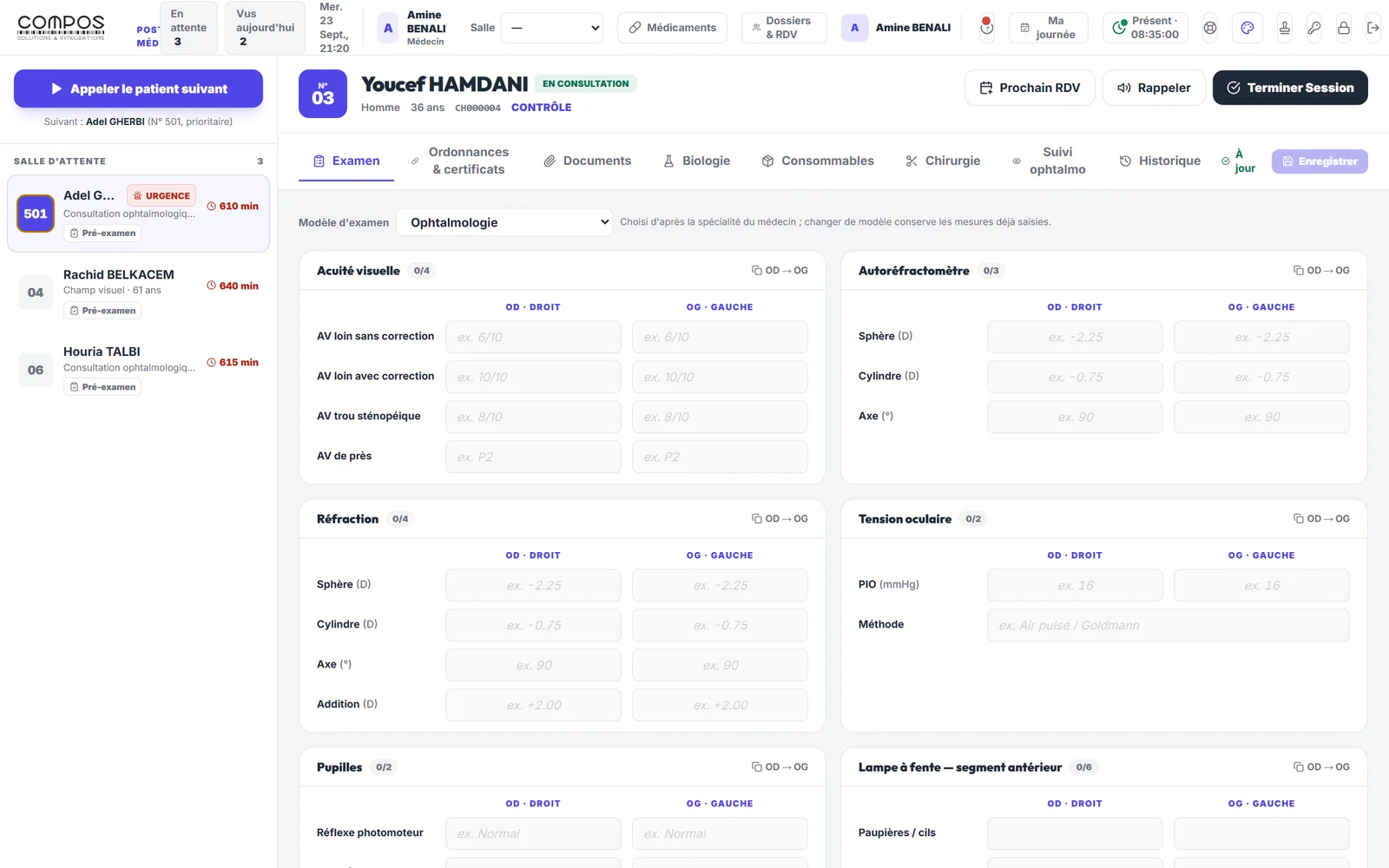Viewport: 1389px width, 868px height.
Task: Click the N° 03 patient number badge
Action: tap(323, 94)
